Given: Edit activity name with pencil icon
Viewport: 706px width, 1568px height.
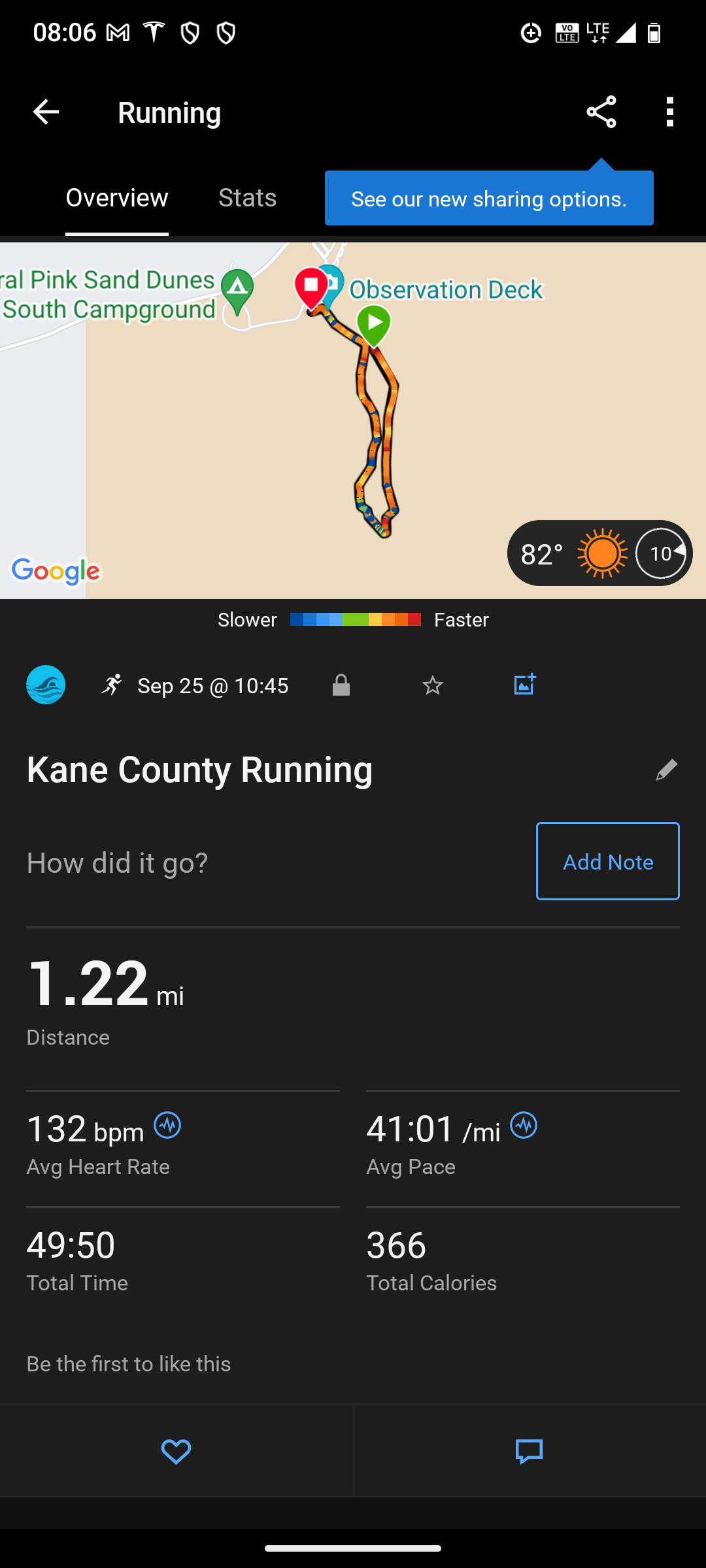Looking at the screenshot, I should [666, 770].
